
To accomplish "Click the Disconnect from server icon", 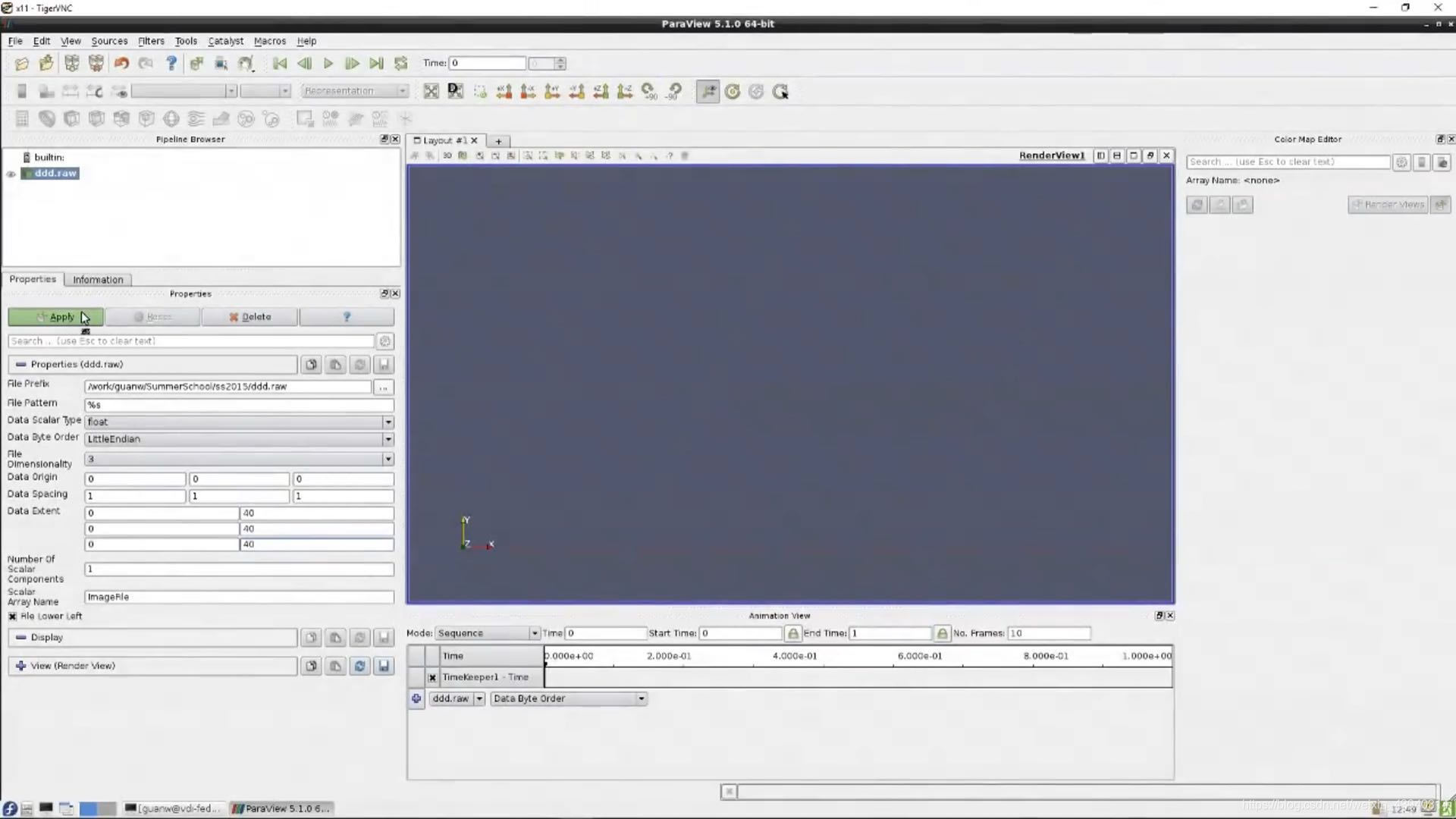I will [x=96, y=64].
